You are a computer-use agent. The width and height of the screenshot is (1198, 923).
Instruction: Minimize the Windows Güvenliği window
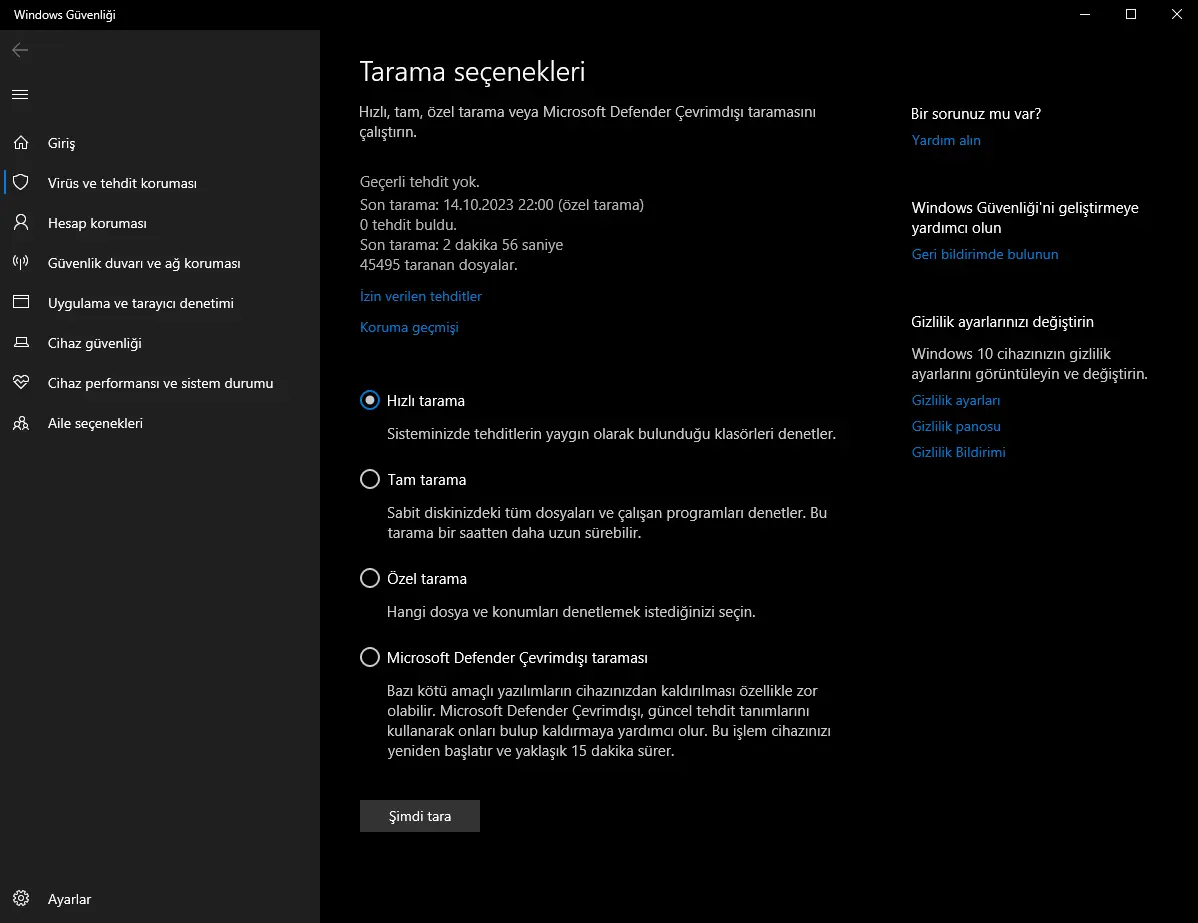tap(1085, 15)
